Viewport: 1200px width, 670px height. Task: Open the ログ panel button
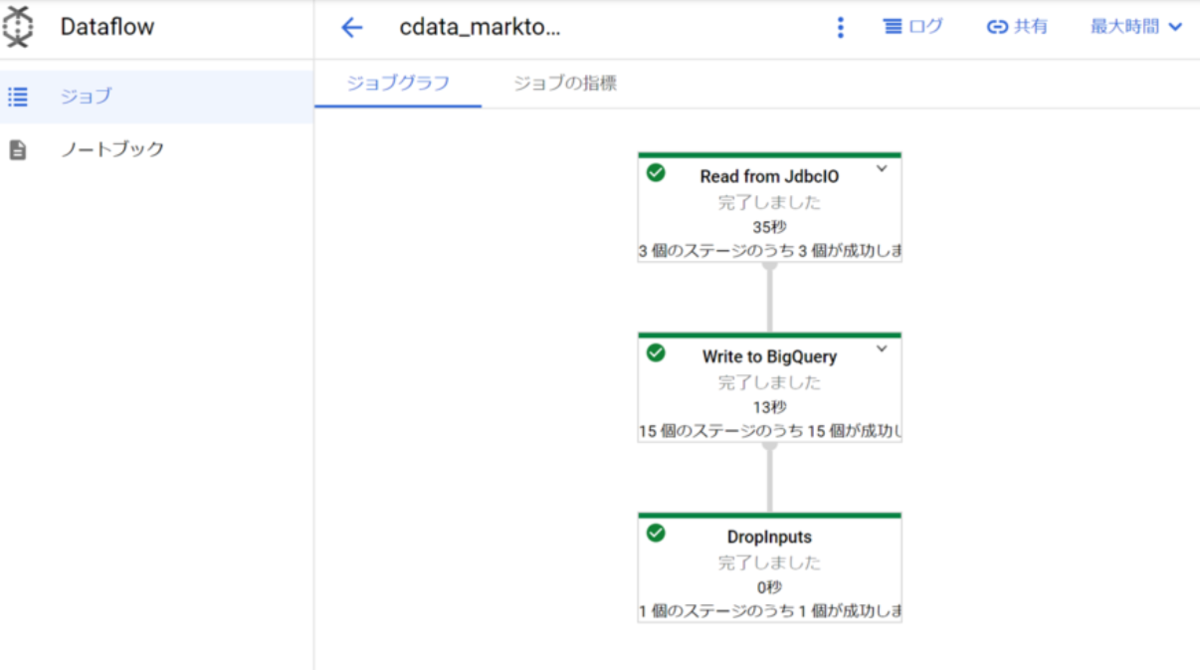[913, 27]
